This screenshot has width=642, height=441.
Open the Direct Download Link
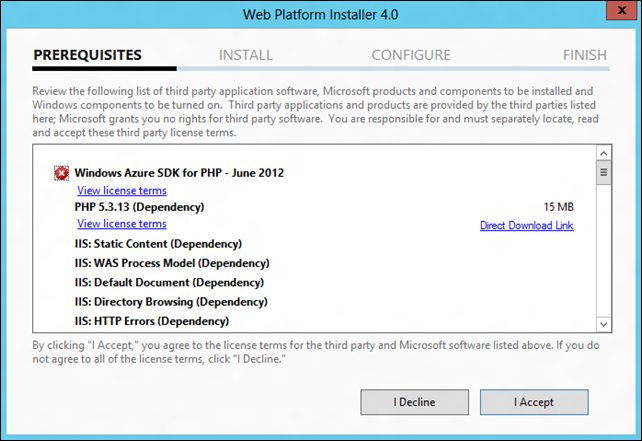tap(526, 225)
